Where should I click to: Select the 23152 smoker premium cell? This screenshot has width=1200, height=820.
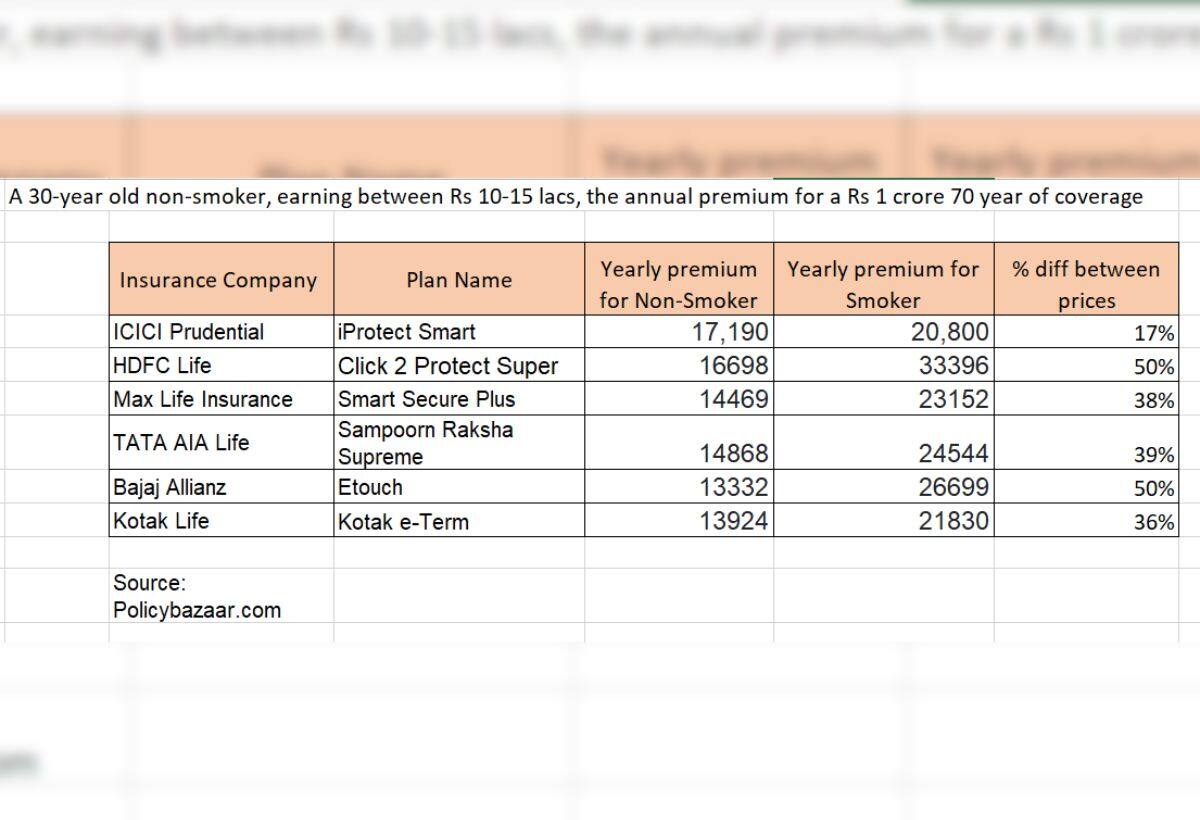(x=883, y=400)
